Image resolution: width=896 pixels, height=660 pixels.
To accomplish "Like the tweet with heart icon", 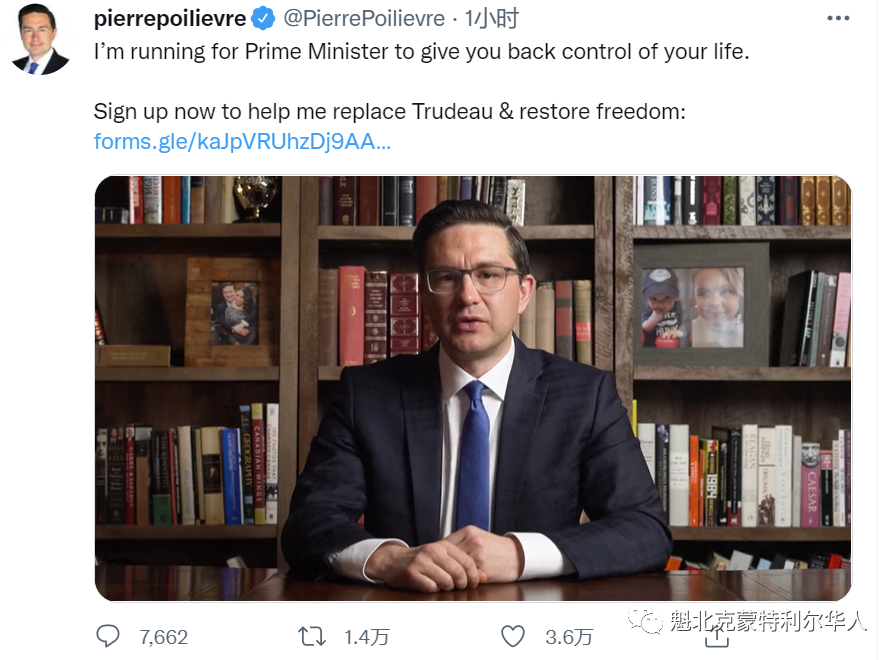I will (x=513, y=636).
